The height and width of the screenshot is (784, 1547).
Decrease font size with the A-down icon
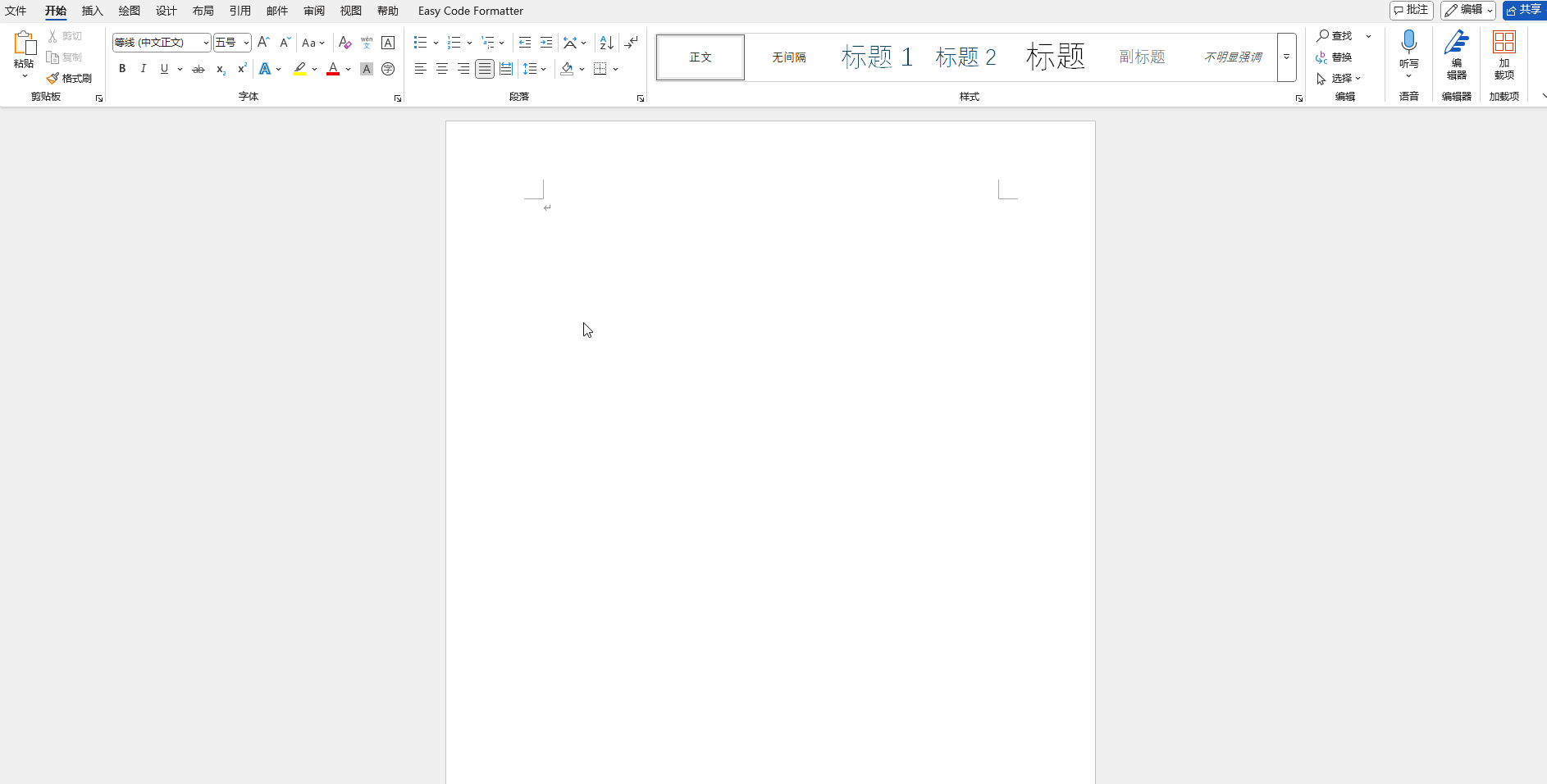point(285,43)
